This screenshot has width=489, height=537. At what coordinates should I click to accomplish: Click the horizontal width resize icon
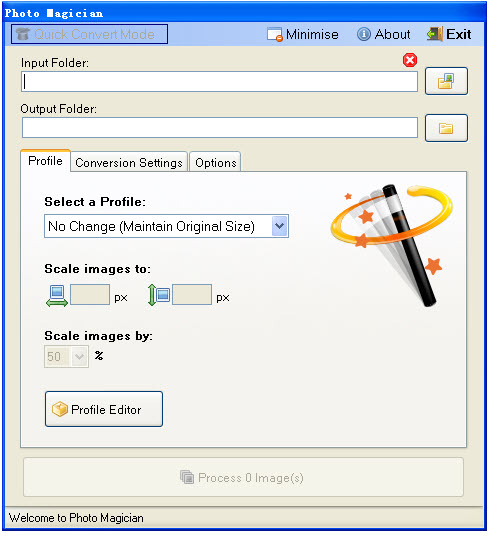(x=57, y=296)
